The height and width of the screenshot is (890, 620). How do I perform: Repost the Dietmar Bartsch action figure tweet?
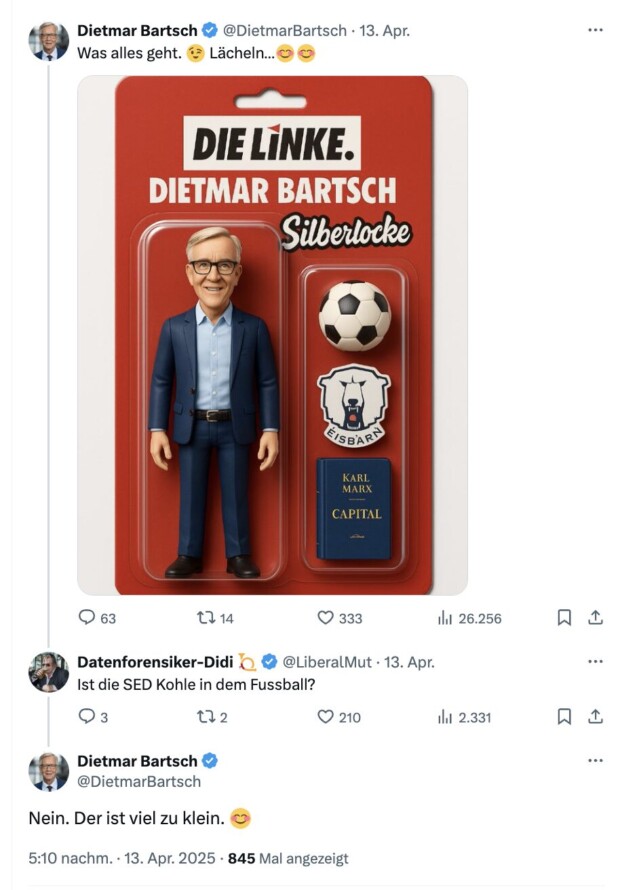click(x=206, y=618)
